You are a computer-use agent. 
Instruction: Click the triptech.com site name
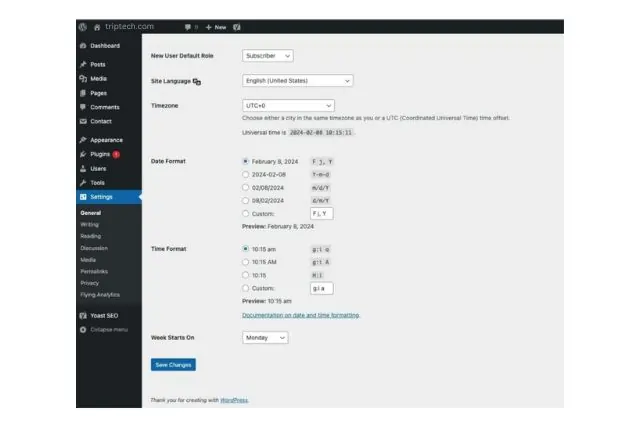(129, 27)
